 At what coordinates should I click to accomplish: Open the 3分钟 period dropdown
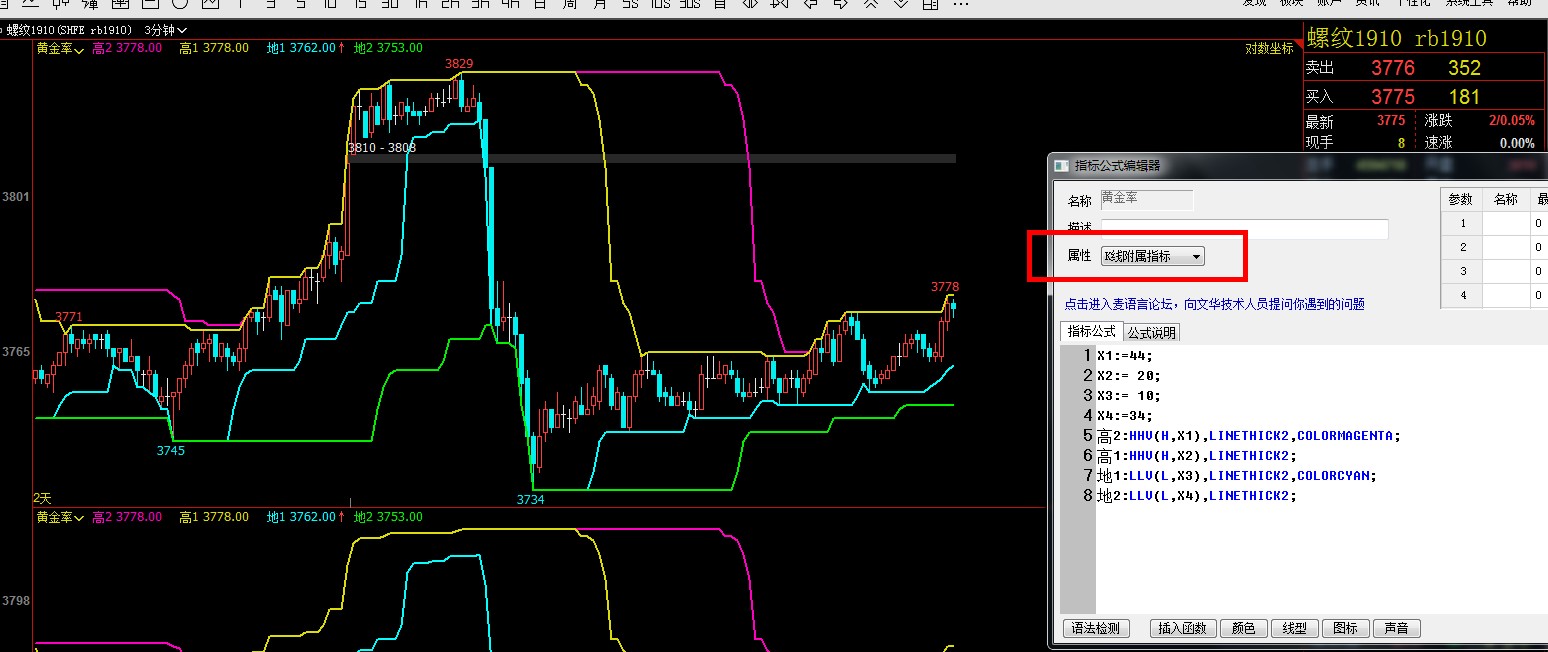pos(166,30)
